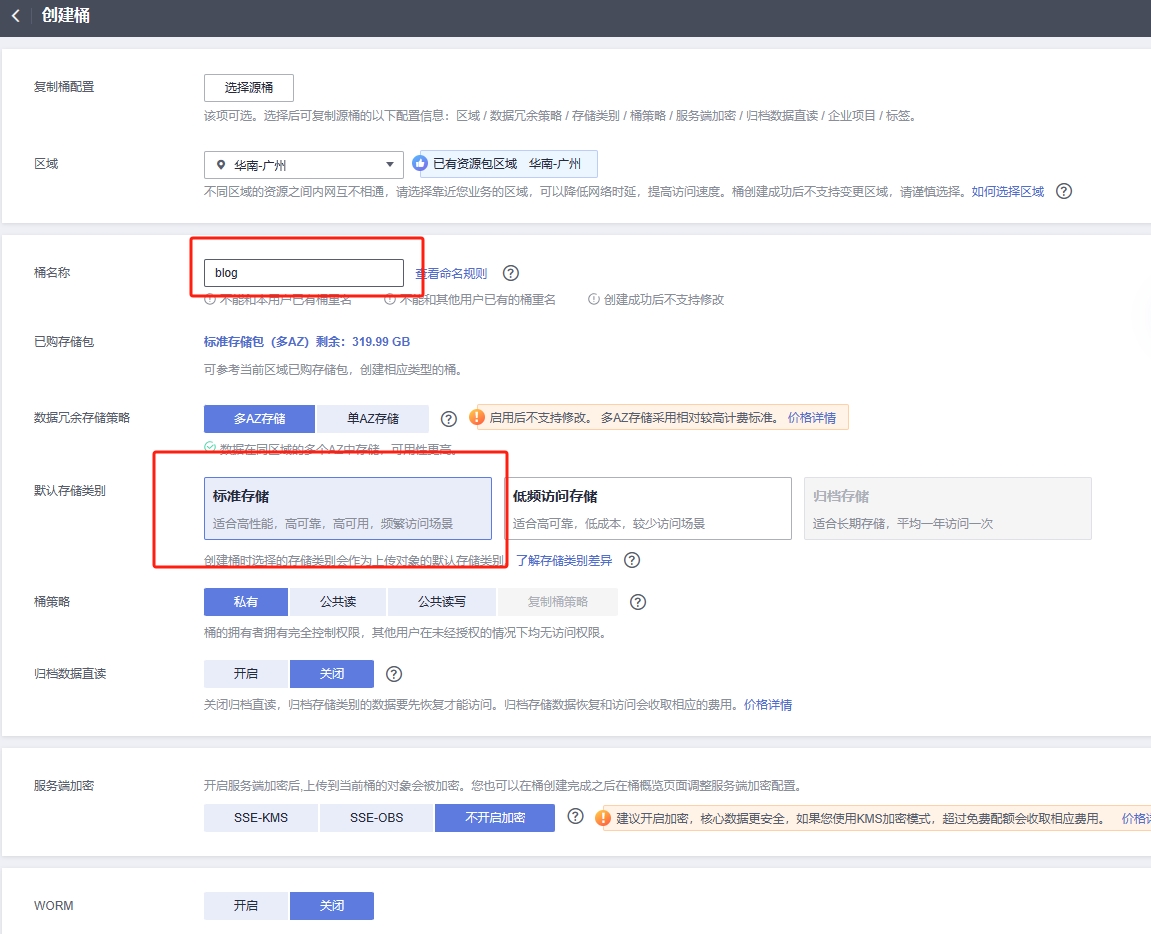Click help icon next to 如何选择区域
The width and height of the screenshot is (1151, 934).
1064,191
